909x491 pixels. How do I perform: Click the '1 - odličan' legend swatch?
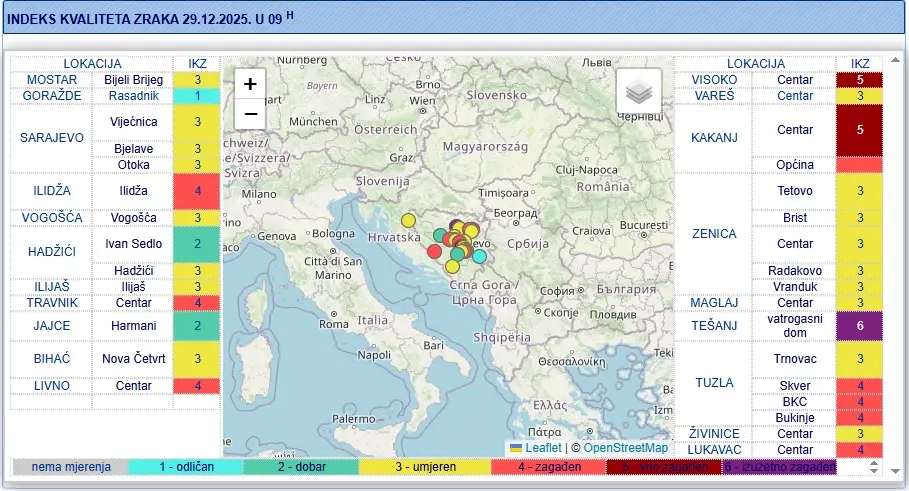186,467
